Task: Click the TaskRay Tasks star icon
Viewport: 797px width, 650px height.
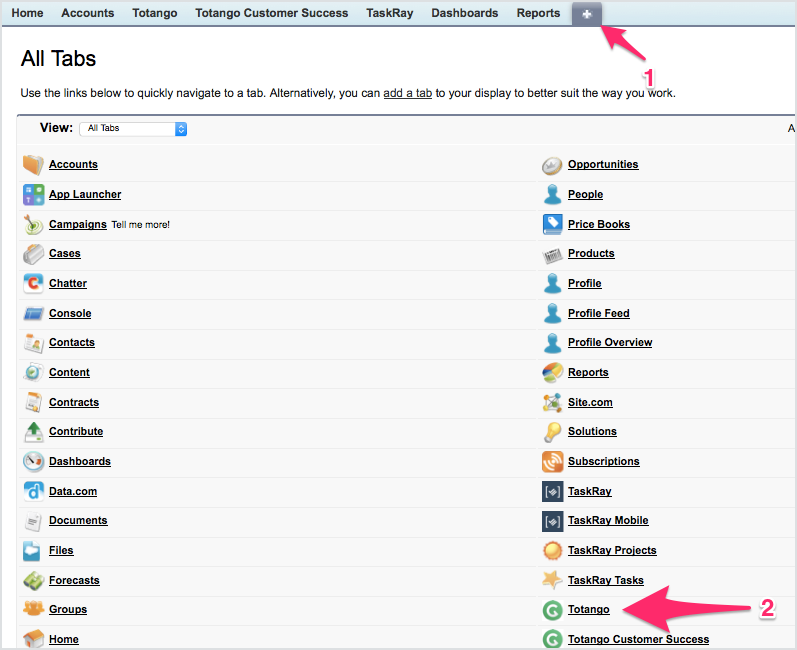Action: [552, 579]
